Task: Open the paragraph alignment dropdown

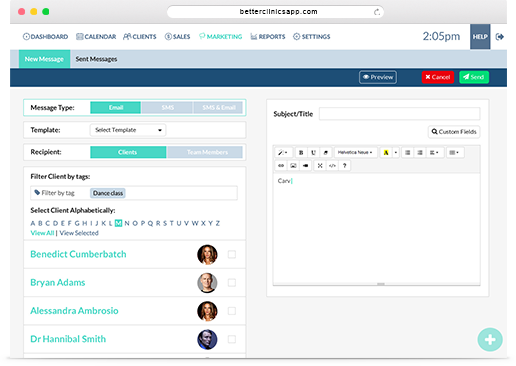Action: pyautogui.click(x=434, y=152)
